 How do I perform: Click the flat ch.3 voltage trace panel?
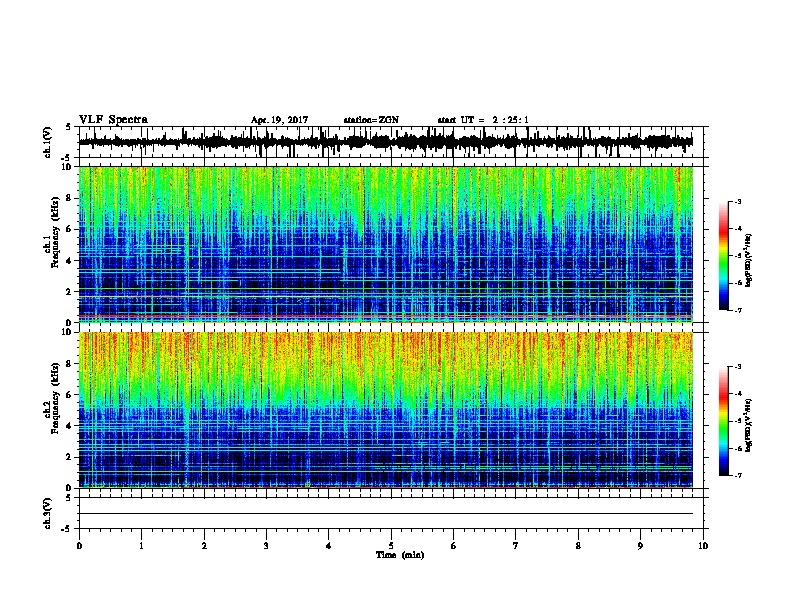pyautogui.click(x=390, y=513)
